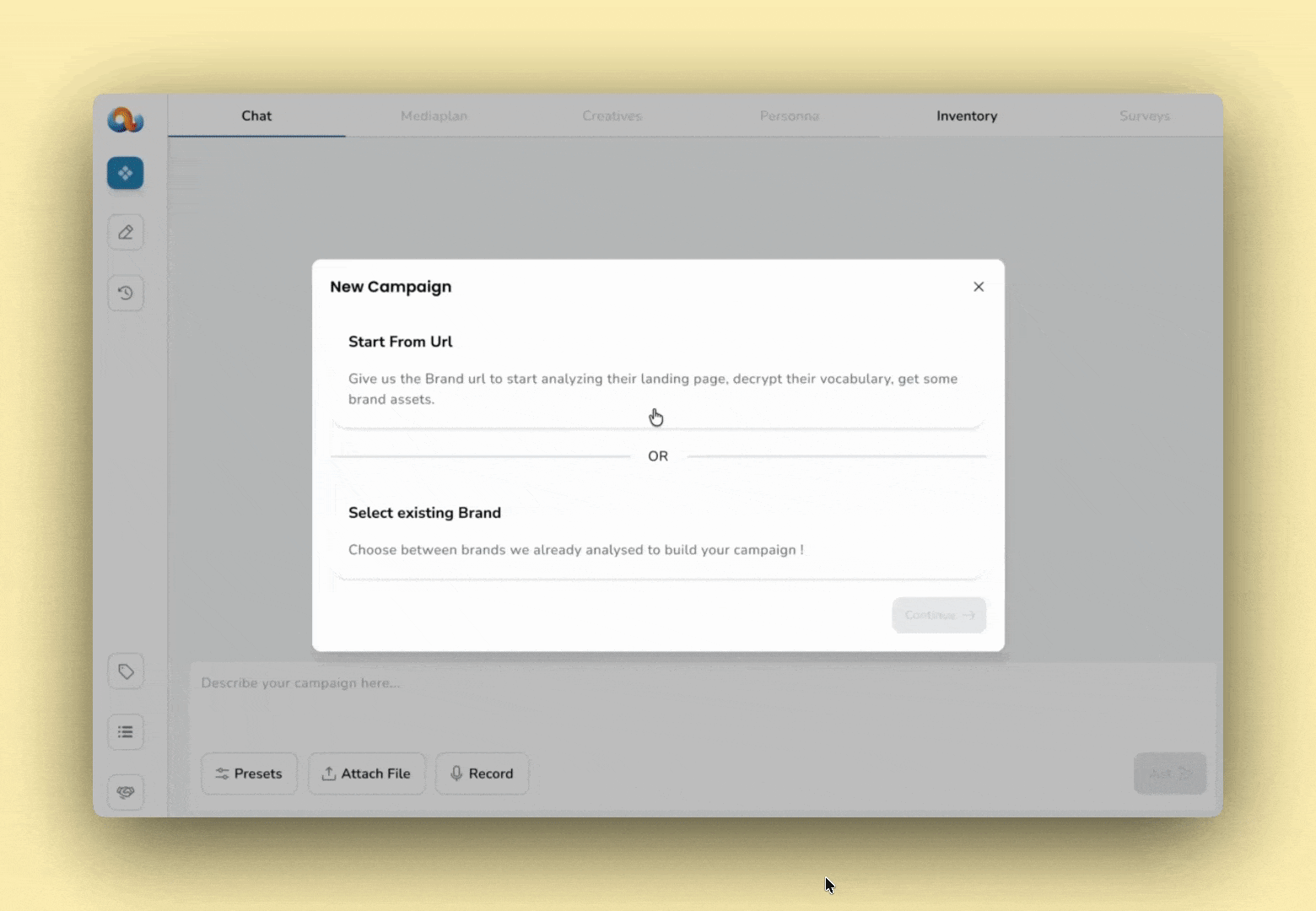This screenshot has height=911, width=1316.
Task: Click the OR separator label
Action: (x=658, y=456)
